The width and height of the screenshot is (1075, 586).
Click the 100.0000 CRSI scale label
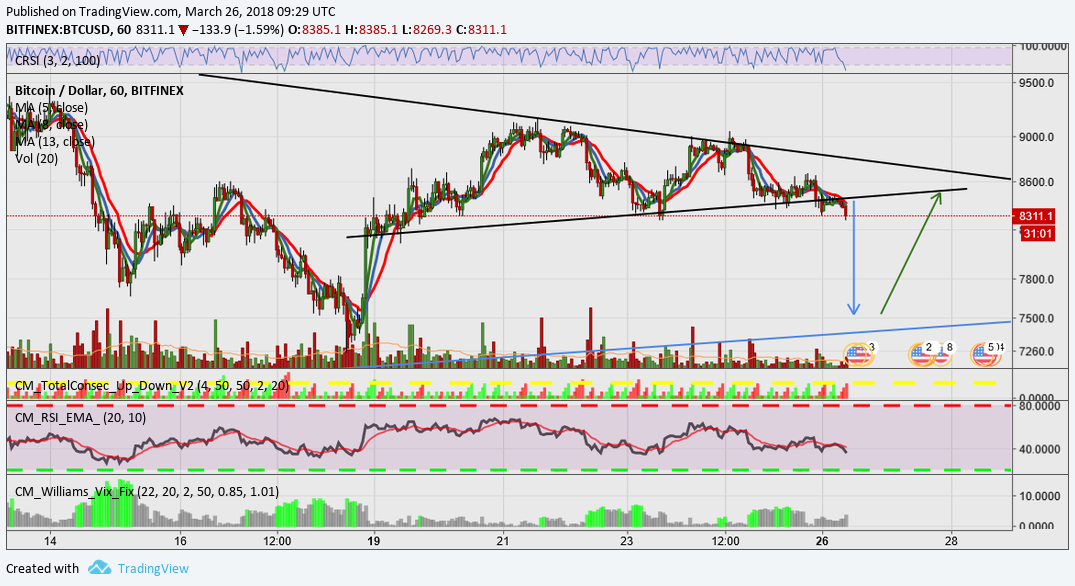pos(1042,47)
